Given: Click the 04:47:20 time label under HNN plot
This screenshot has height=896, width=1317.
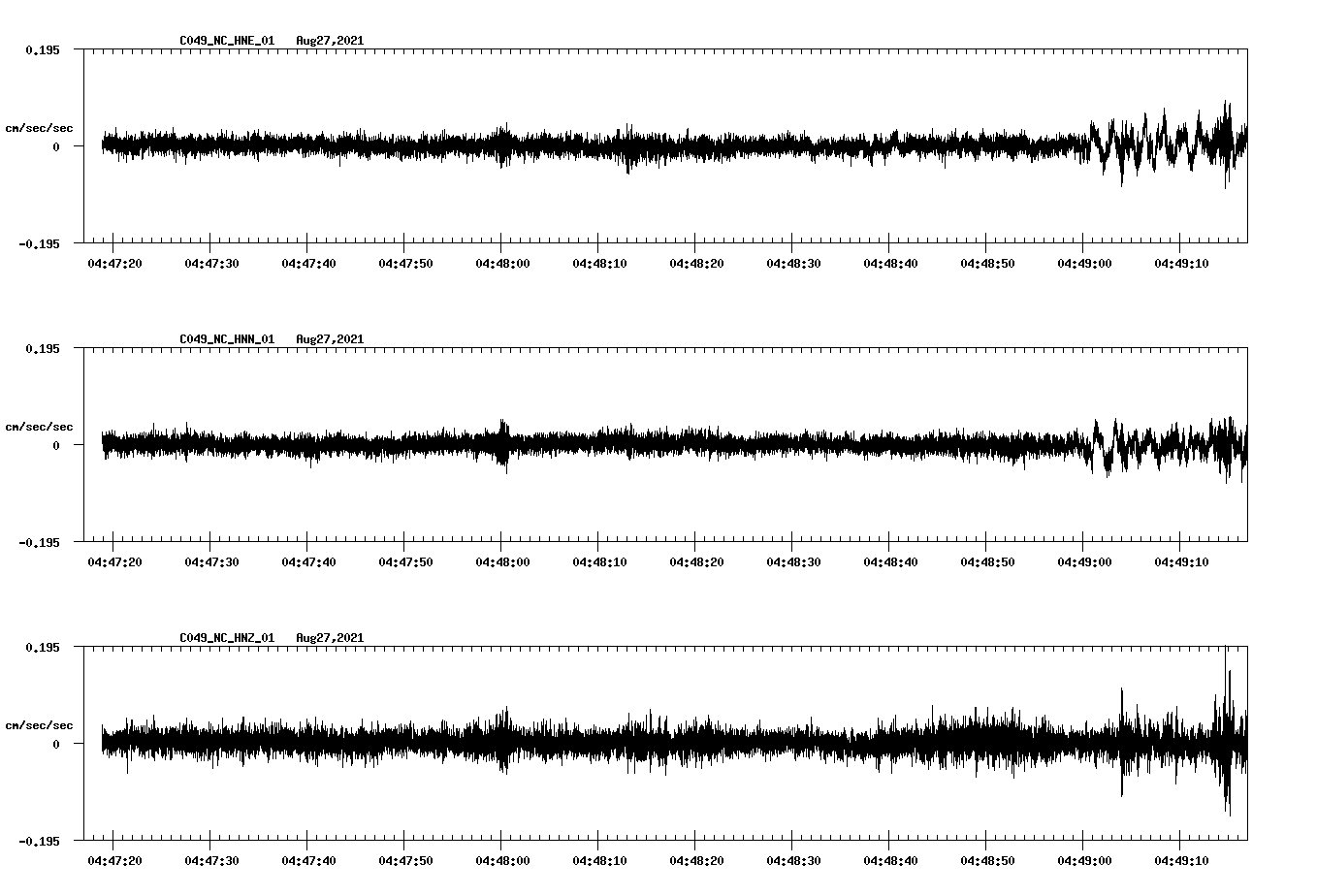Looking at the screenshot, I should [114, 561].
